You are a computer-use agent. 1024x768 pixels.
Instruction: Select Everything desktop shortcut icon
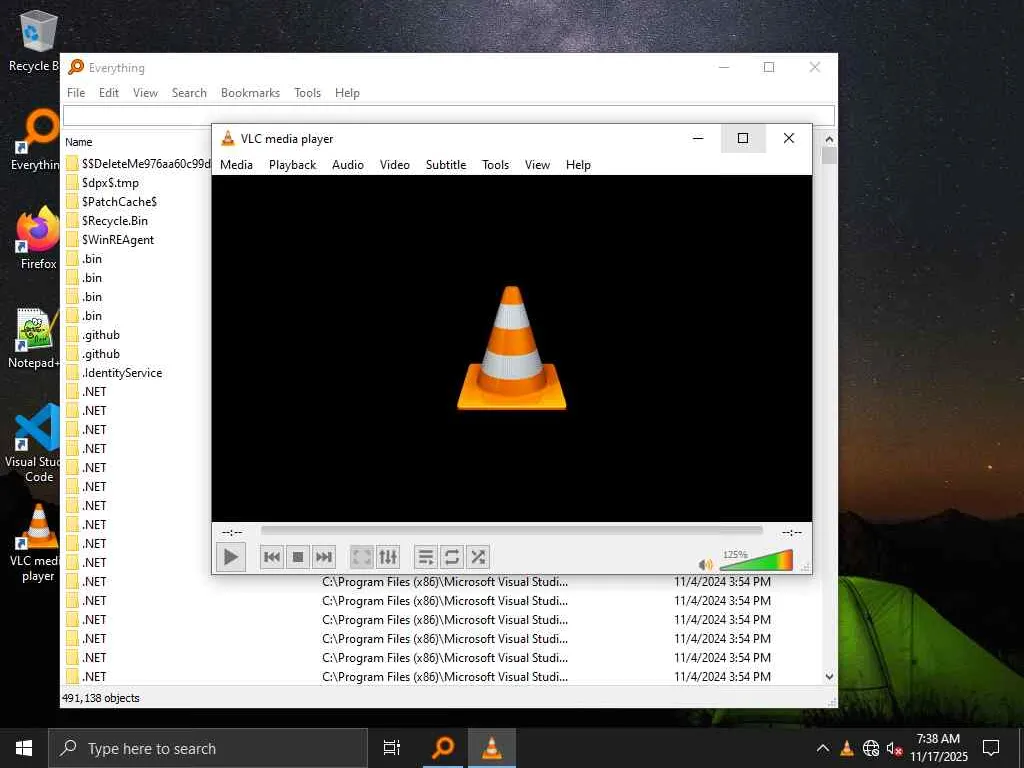pyautogui.click(x=37, y=140)
